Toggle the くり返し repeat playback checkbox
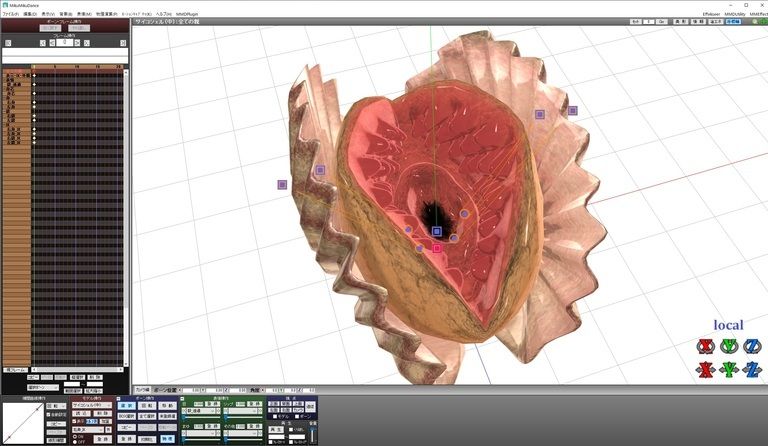 [x=291, y=430]
